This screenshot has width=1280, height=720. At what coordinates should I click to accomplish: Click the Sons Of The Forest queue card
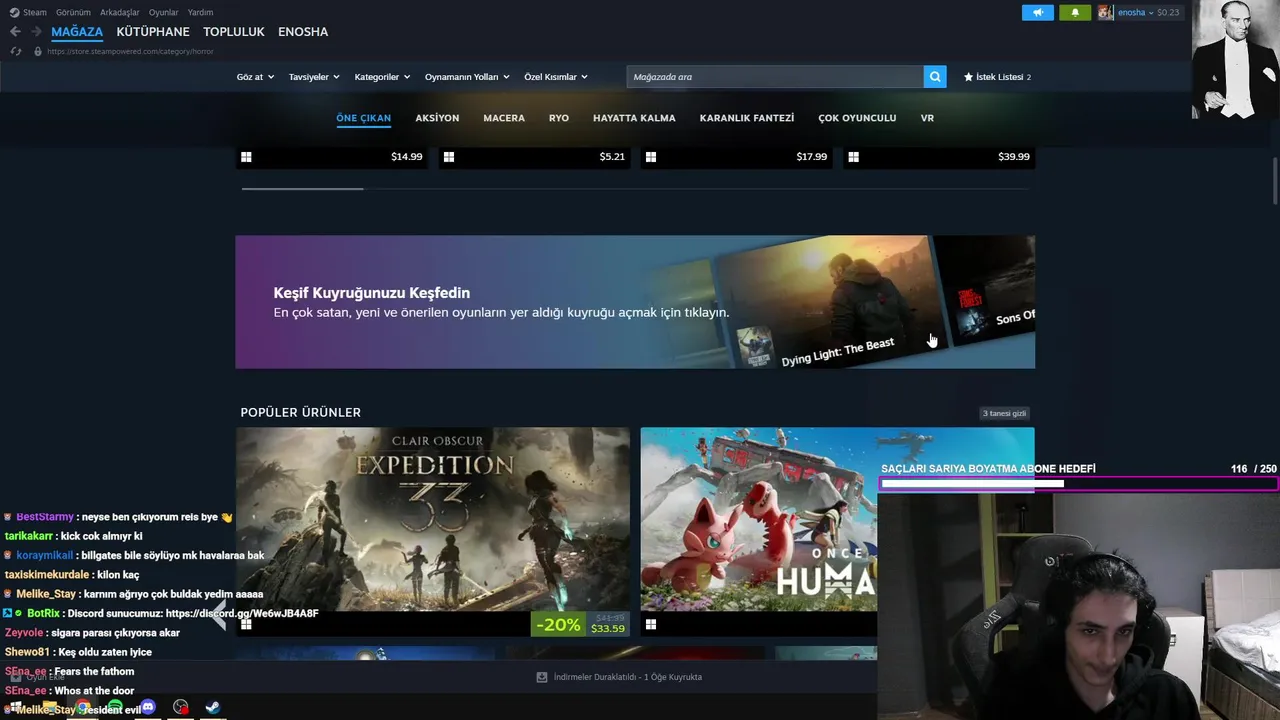[990, 290]
